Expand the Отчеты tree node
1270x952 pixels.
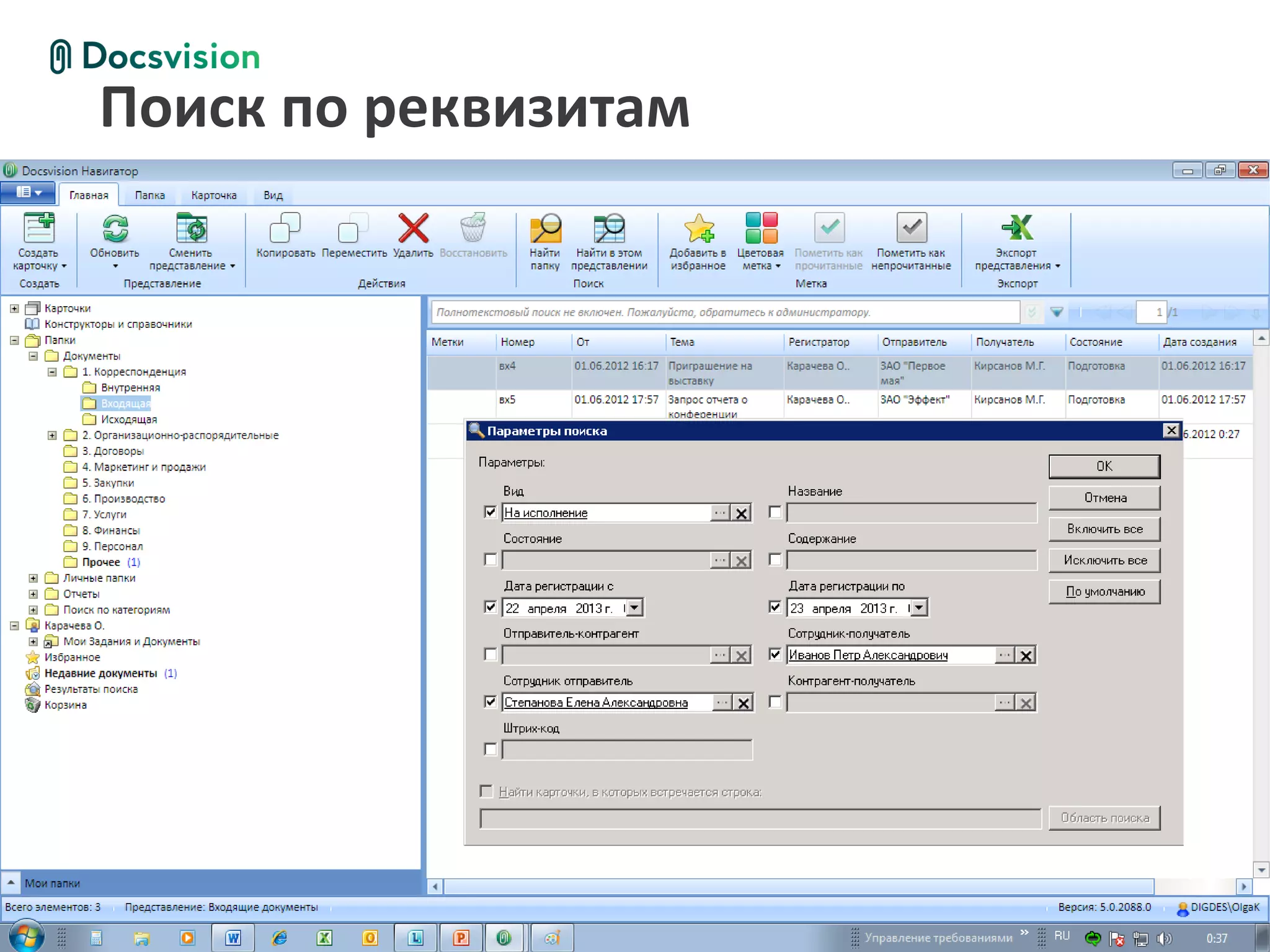point(33,594)
